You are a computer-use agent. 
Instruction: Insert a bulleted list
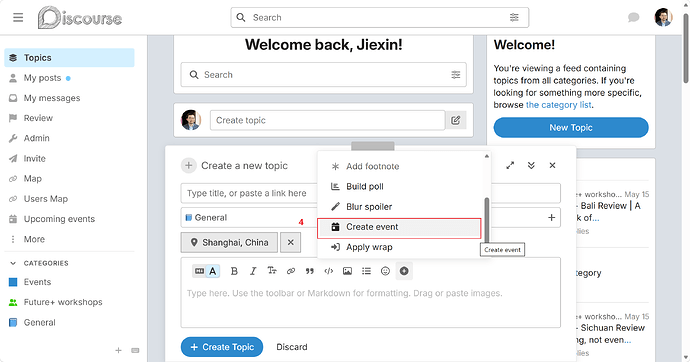[x=367, y=271]
